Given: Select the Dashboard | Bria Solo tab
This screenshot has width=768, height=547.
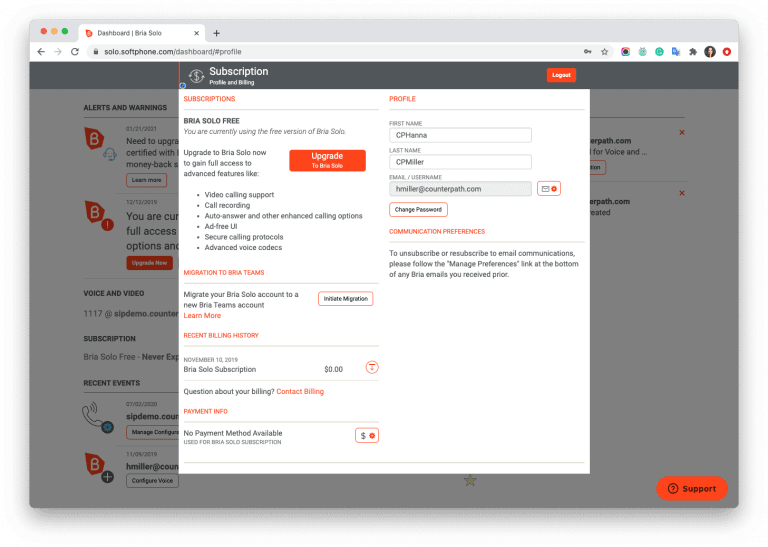Looking at the screenshot, I should pyautogui.click(x=140, y=32).
